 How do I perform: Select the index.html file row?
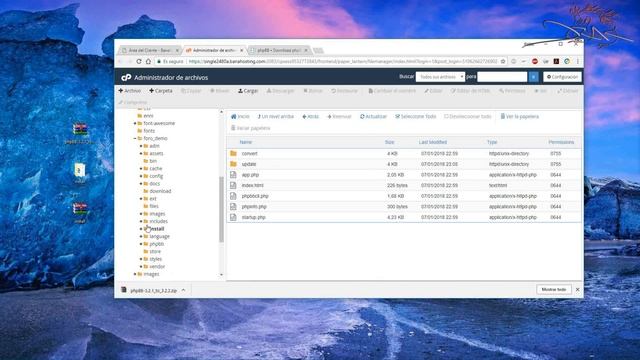tap(404, 185)
